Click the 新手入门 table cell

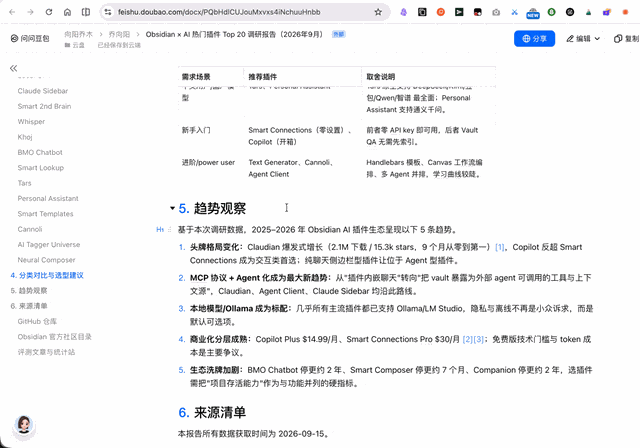click(x=196, y=130)
